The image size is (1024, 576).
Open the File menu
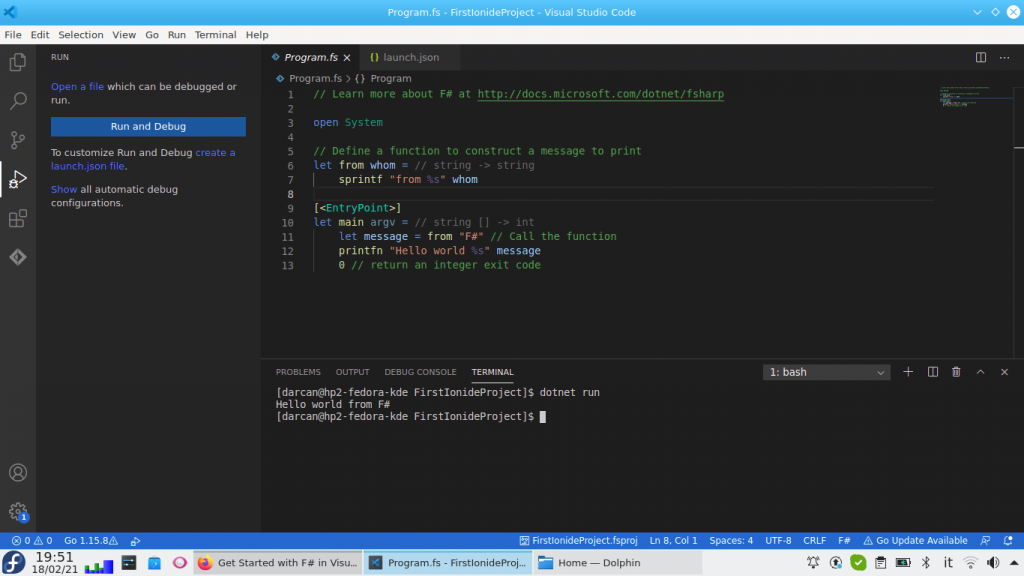point(13,35)
